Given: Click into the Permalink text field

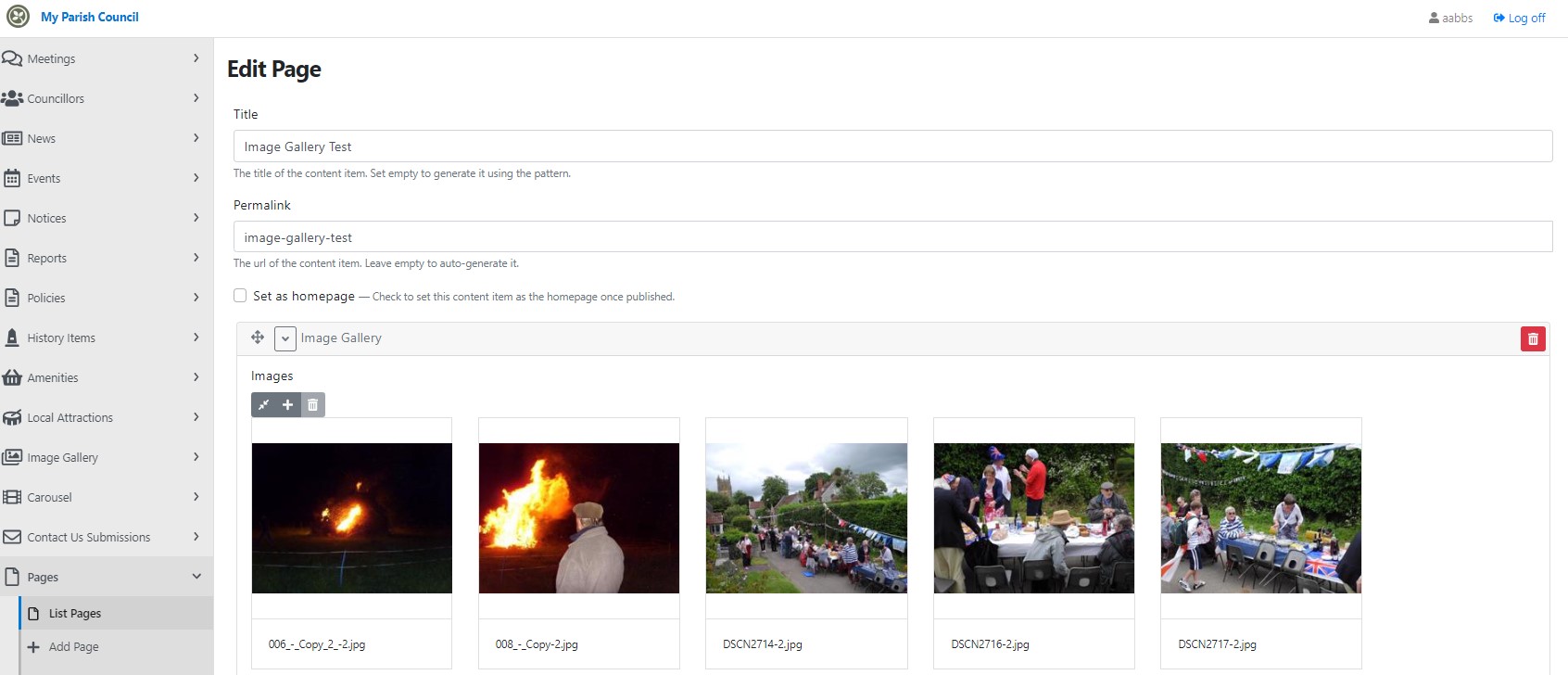Looking at the screenshot, I should coord(892,237).
